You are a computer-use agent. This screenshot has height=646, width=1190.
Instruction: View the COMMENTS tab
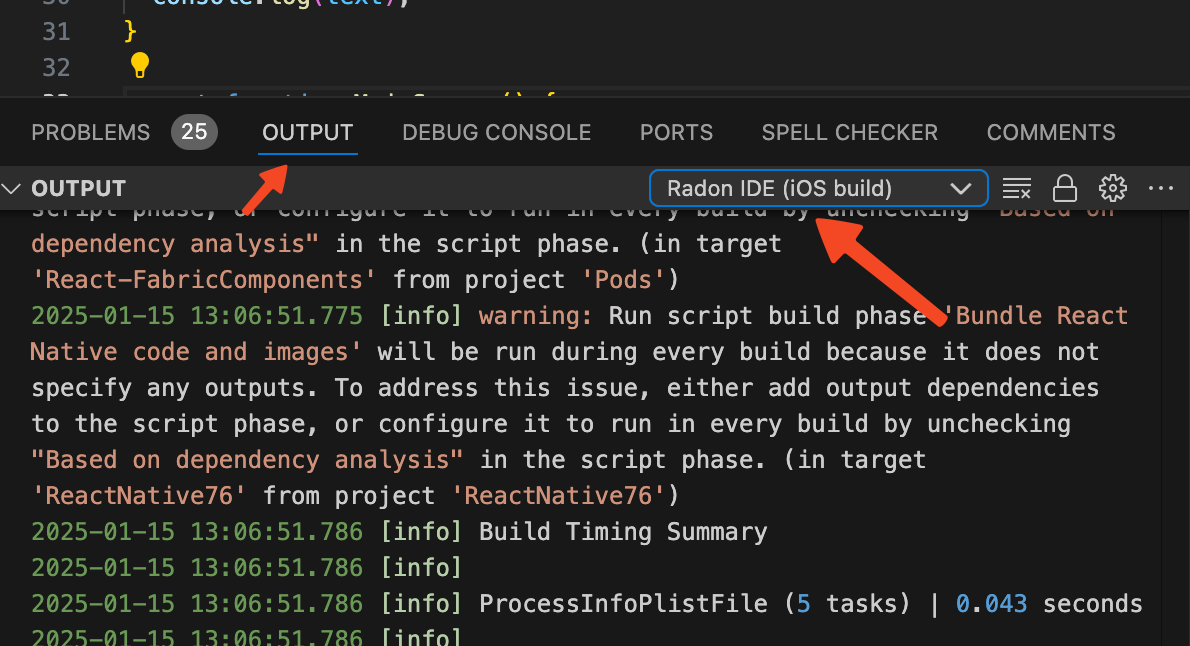(1050, 132)
